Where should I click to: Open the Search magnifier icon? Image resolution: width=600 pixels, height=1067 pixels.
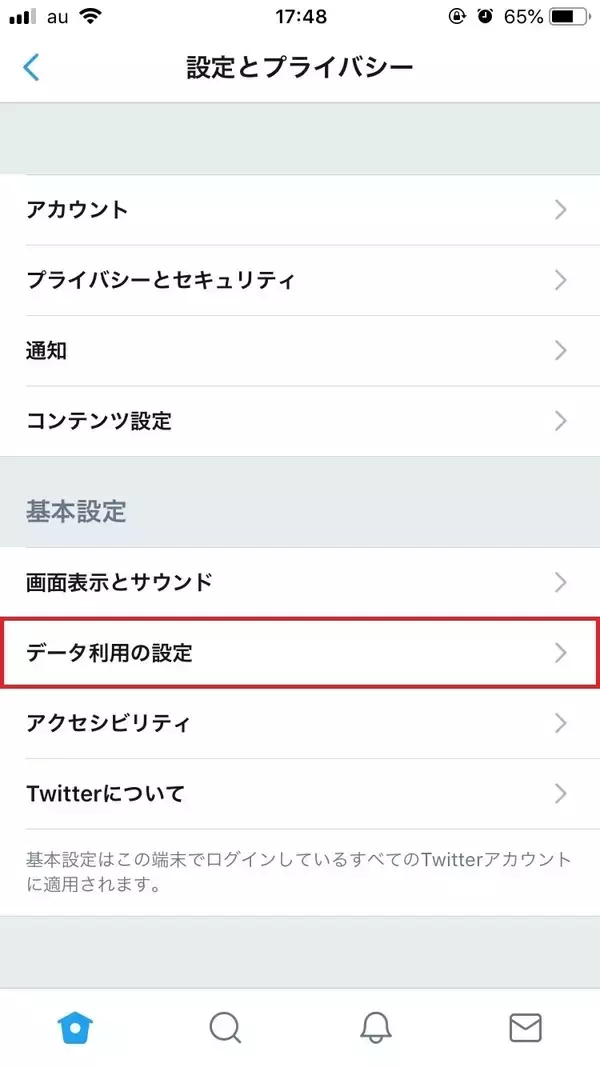pyautogui.click(x=225, y=1027)
